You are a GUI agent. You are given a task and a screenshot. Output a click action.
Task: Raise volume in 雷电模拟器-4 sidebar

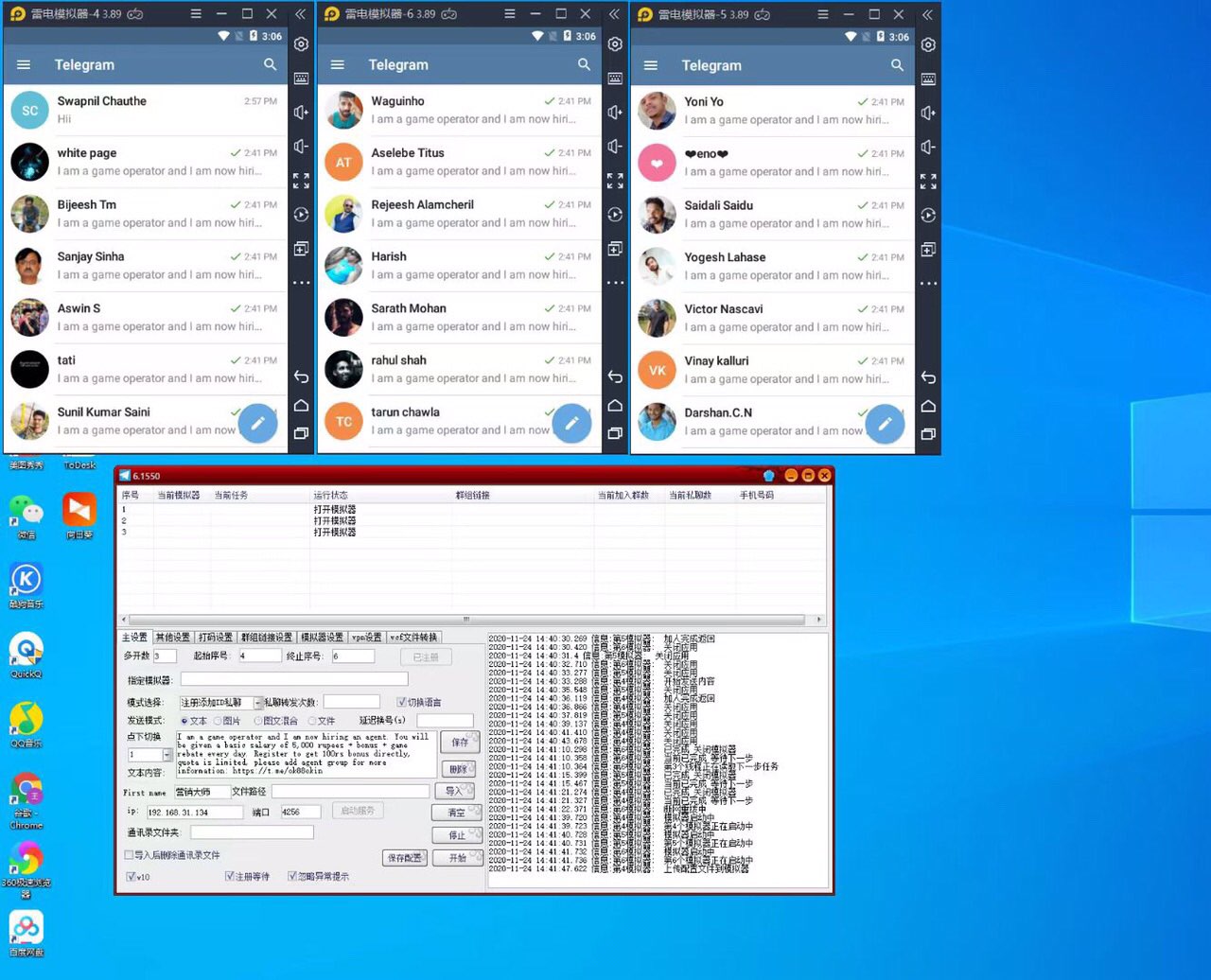301,113
